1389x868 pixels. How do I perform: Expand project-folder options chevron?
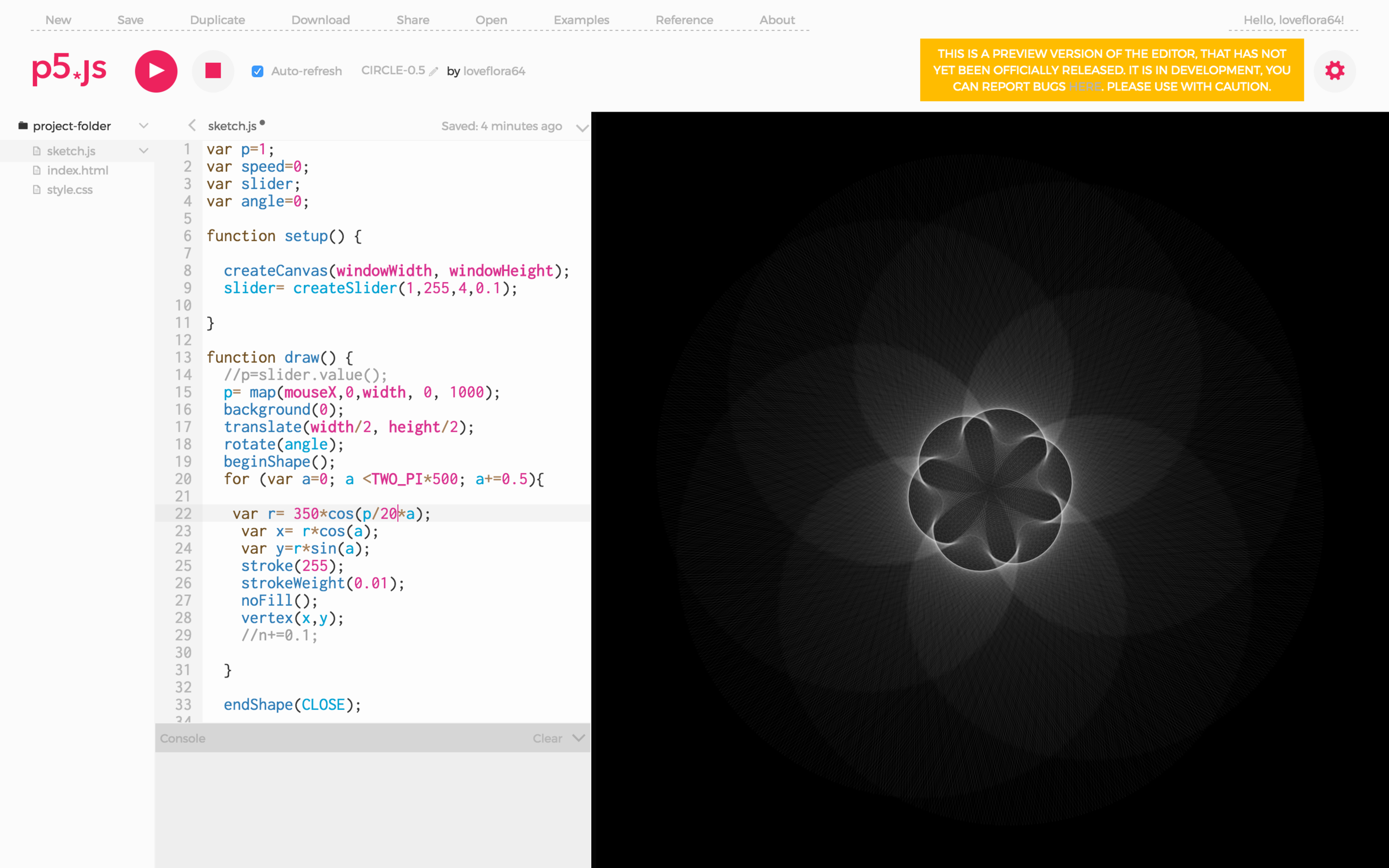143,126
